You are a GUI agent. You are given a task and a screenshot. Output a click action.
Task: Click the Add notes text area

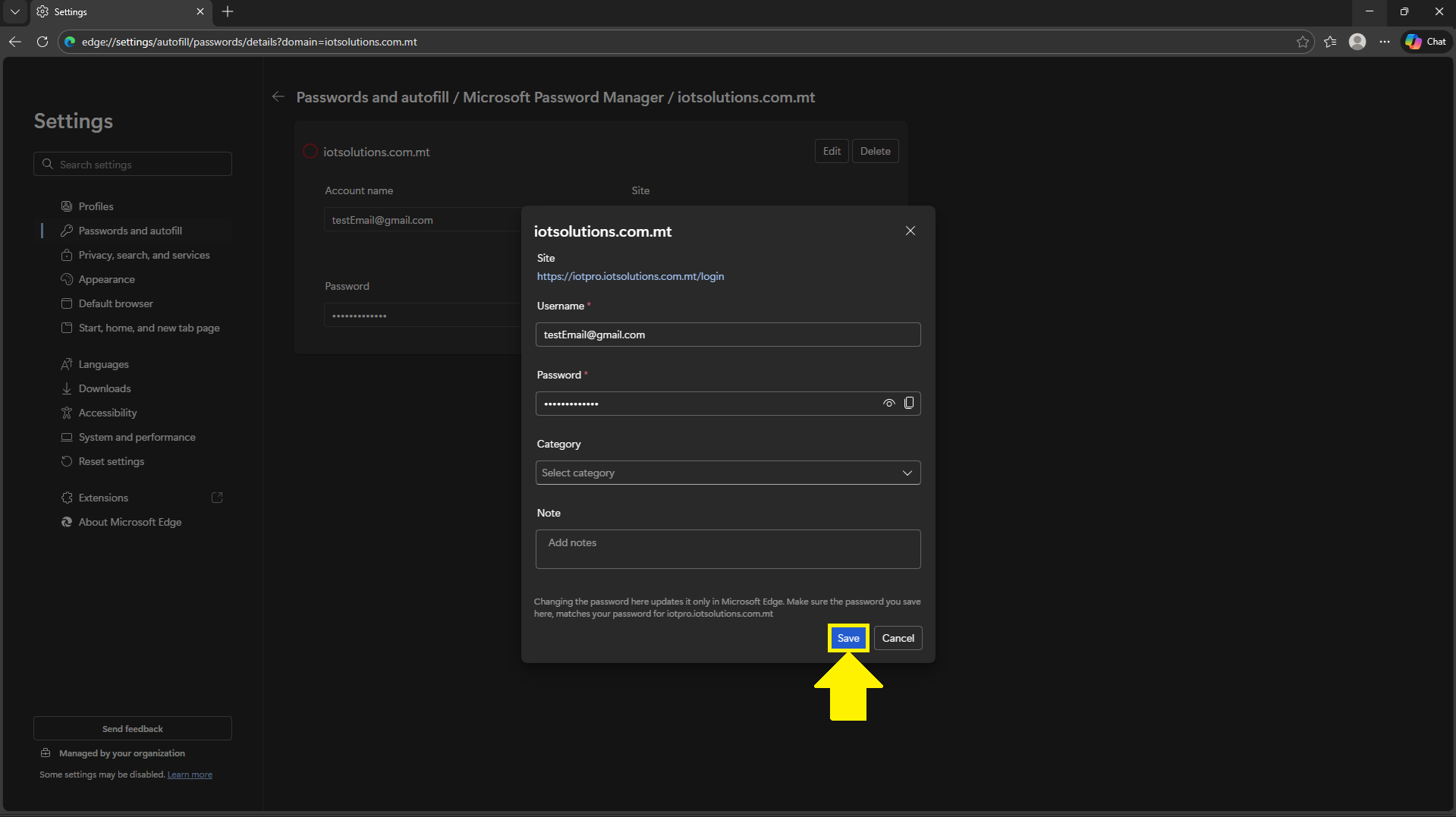728,549
